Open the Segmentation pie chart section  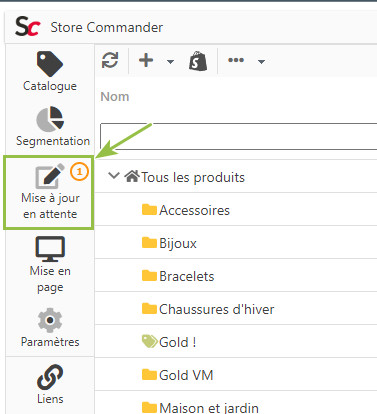[x=53, y=127]
